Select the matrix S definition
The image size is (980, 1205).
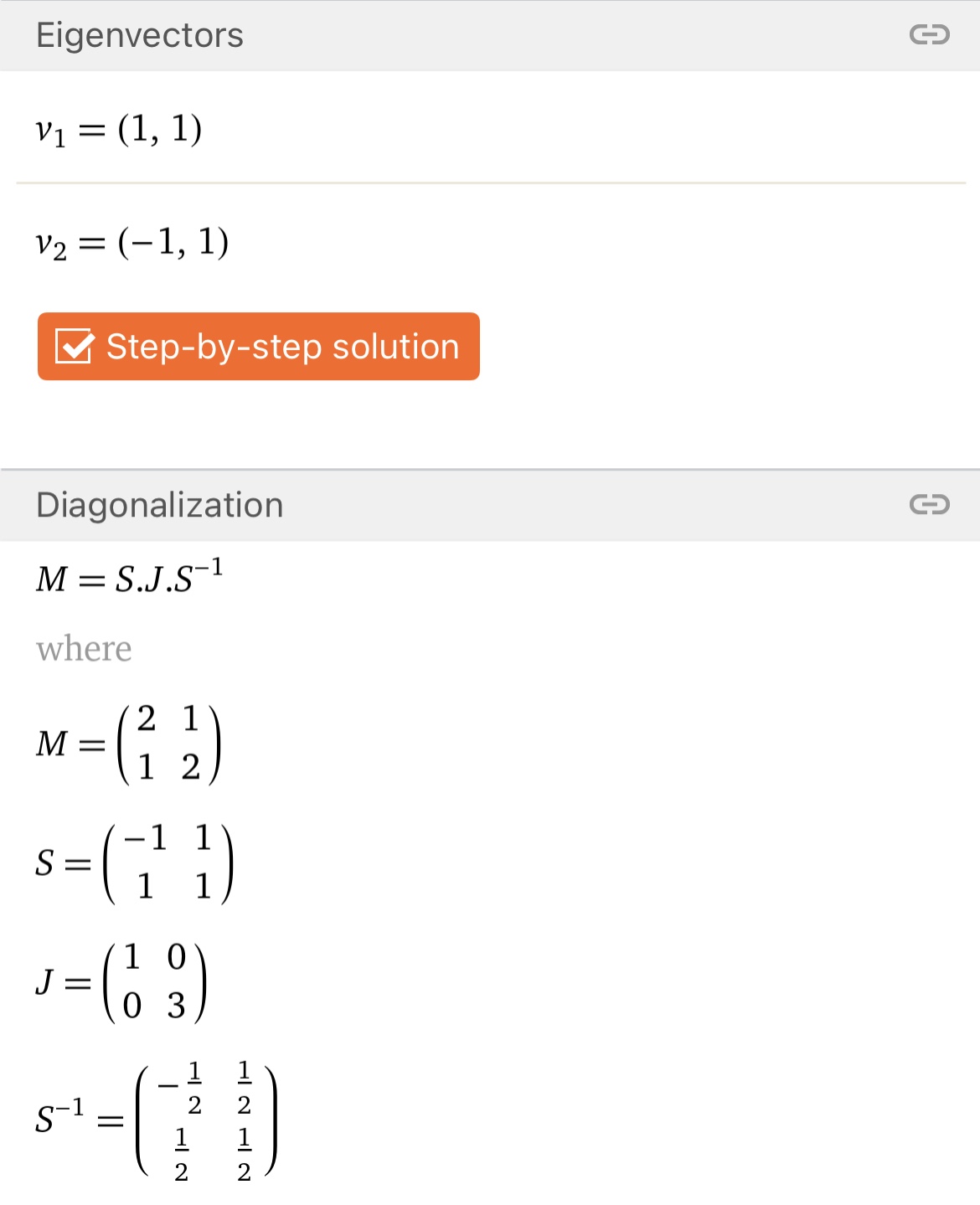[134, 863]
